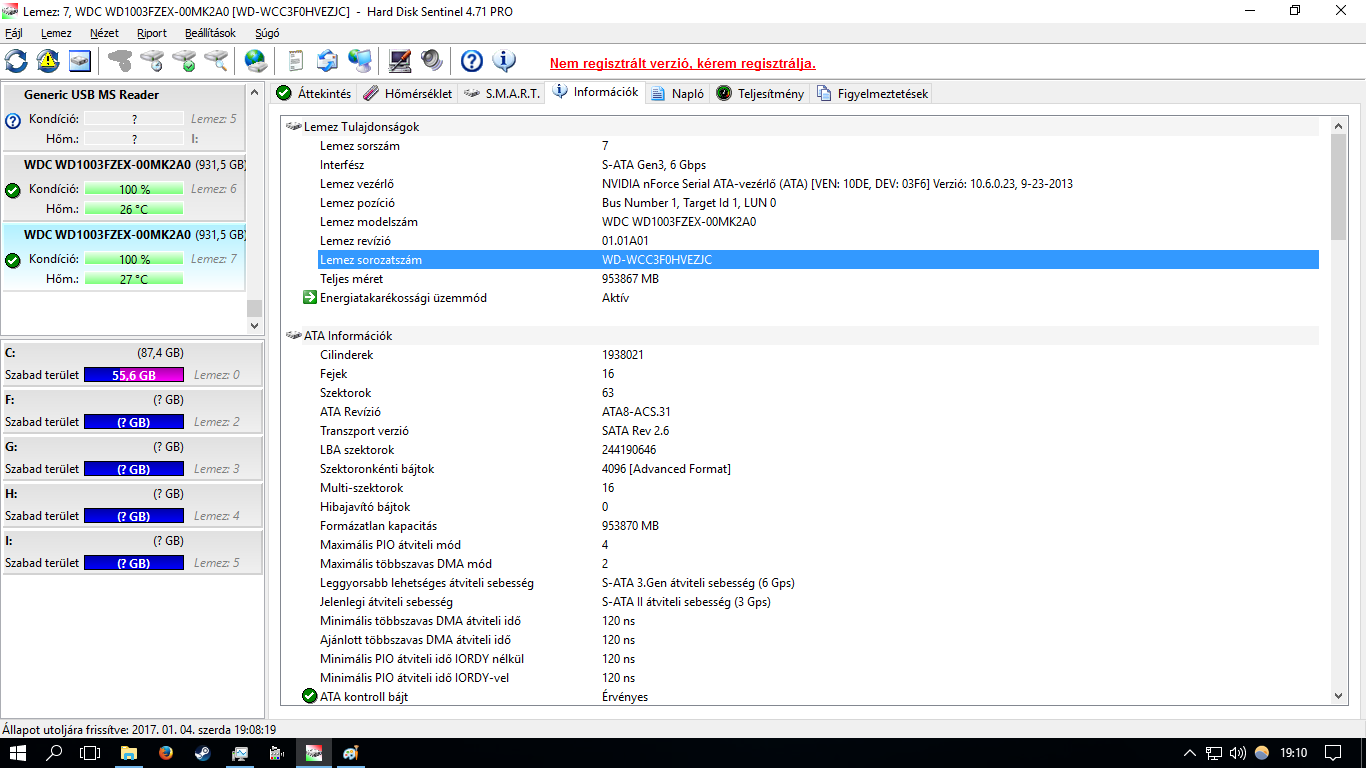Screen dimensions: 1366x768
Task: Click the refresh with warning triangle icon
Action: pos(48,60)
